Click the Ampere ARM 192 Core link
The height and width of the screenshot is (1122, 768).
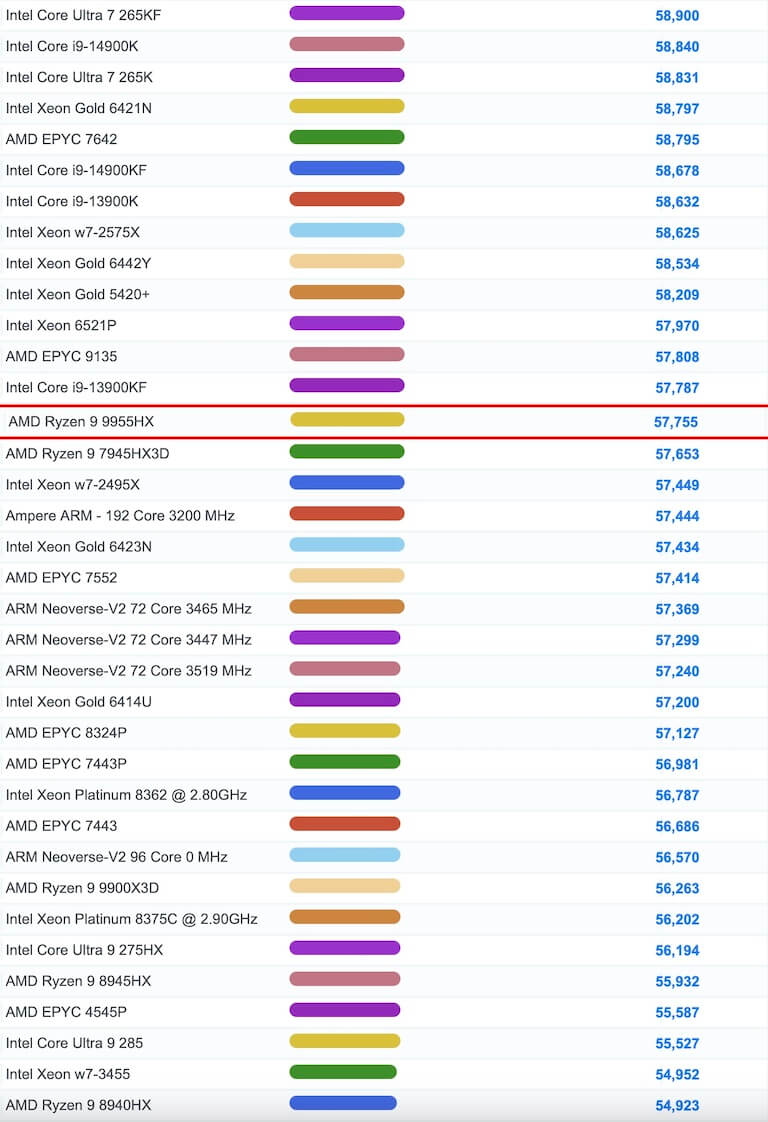click(120, 516)
